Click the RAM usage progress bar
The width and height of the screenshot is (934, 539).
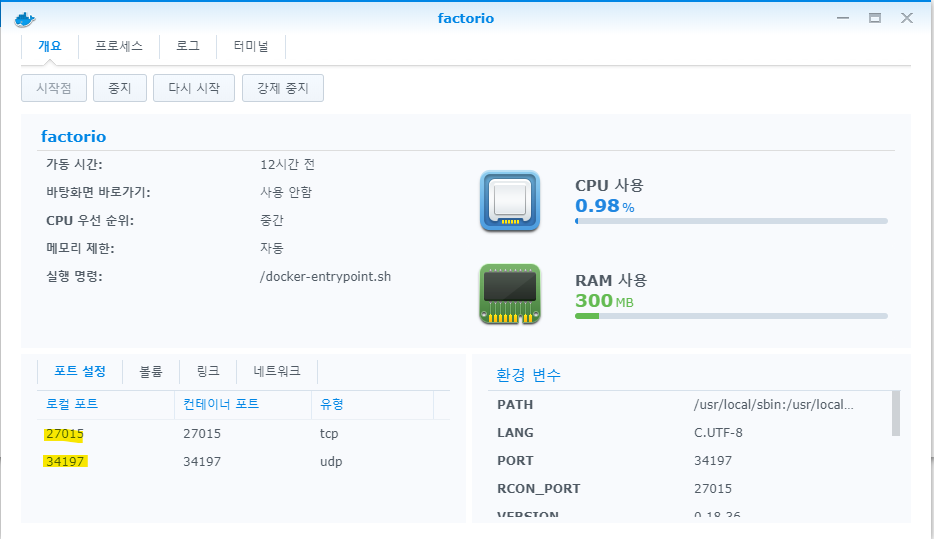(x=731, y=316)
